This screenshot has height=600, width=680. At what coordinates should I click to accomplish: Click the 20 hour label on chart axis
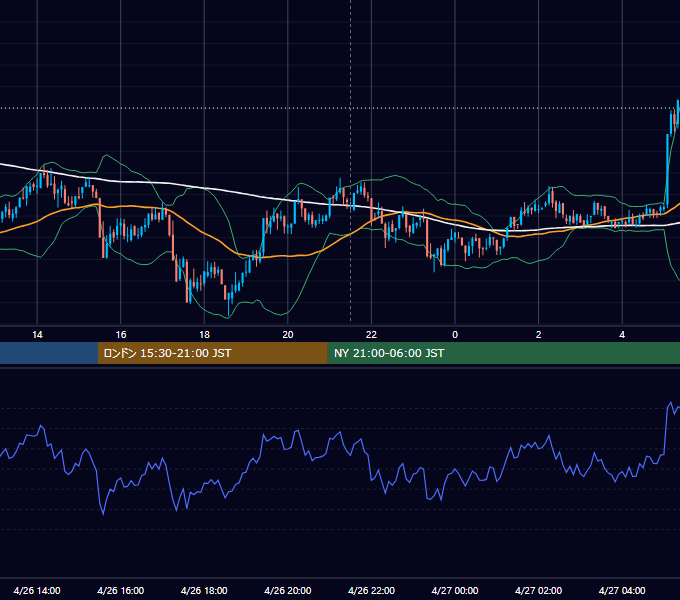point(288,335)
